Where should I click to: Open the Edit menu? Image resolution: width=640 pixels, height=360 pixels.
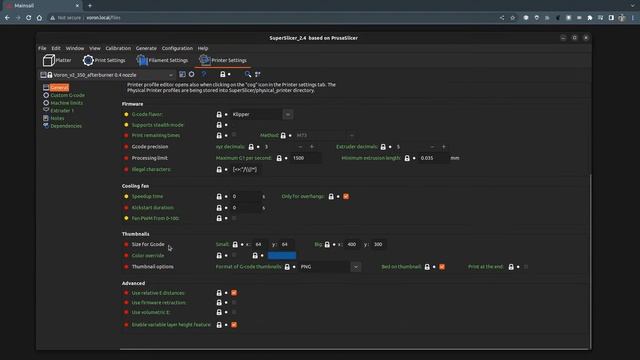point(56,48)
